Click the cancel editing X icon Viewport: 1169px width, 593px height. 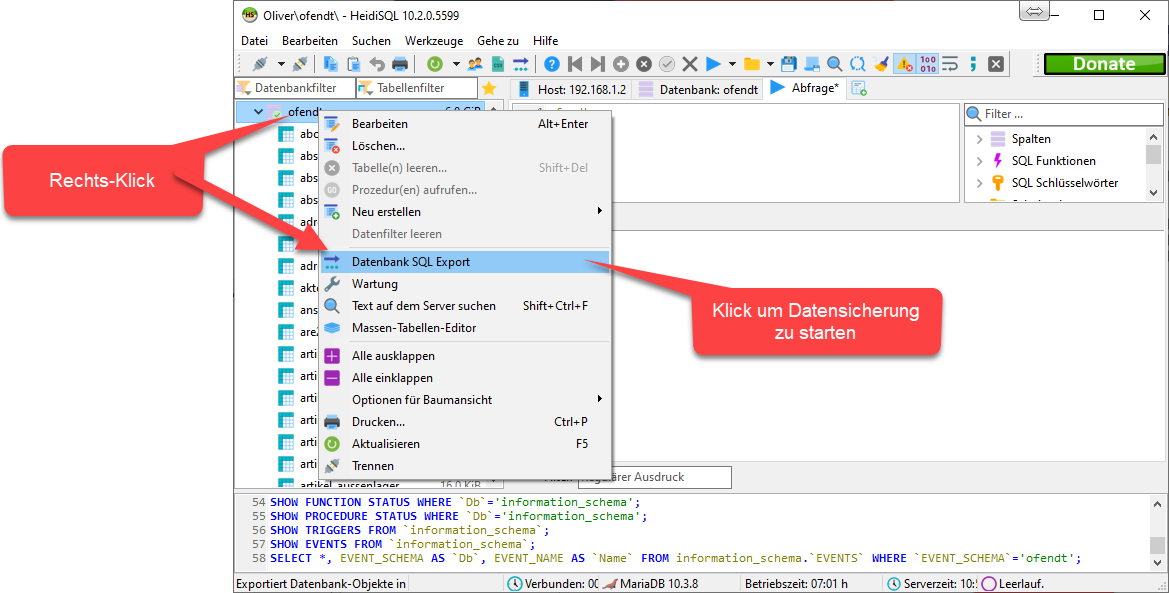(690, 64)
